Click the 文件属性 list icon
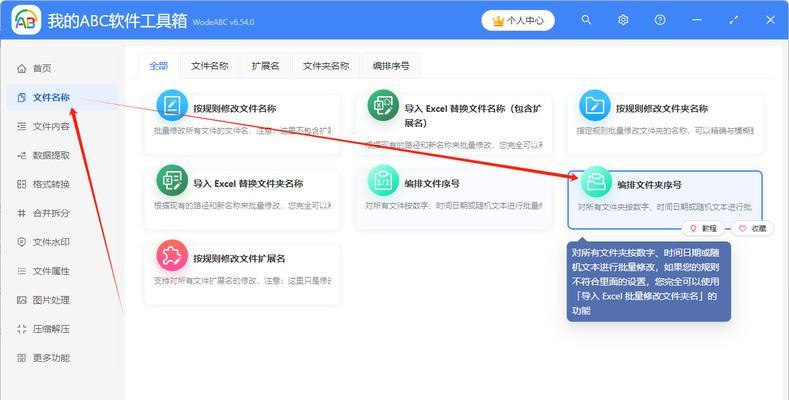The height and width of the screenshot is (400, 789). (22, 271)
